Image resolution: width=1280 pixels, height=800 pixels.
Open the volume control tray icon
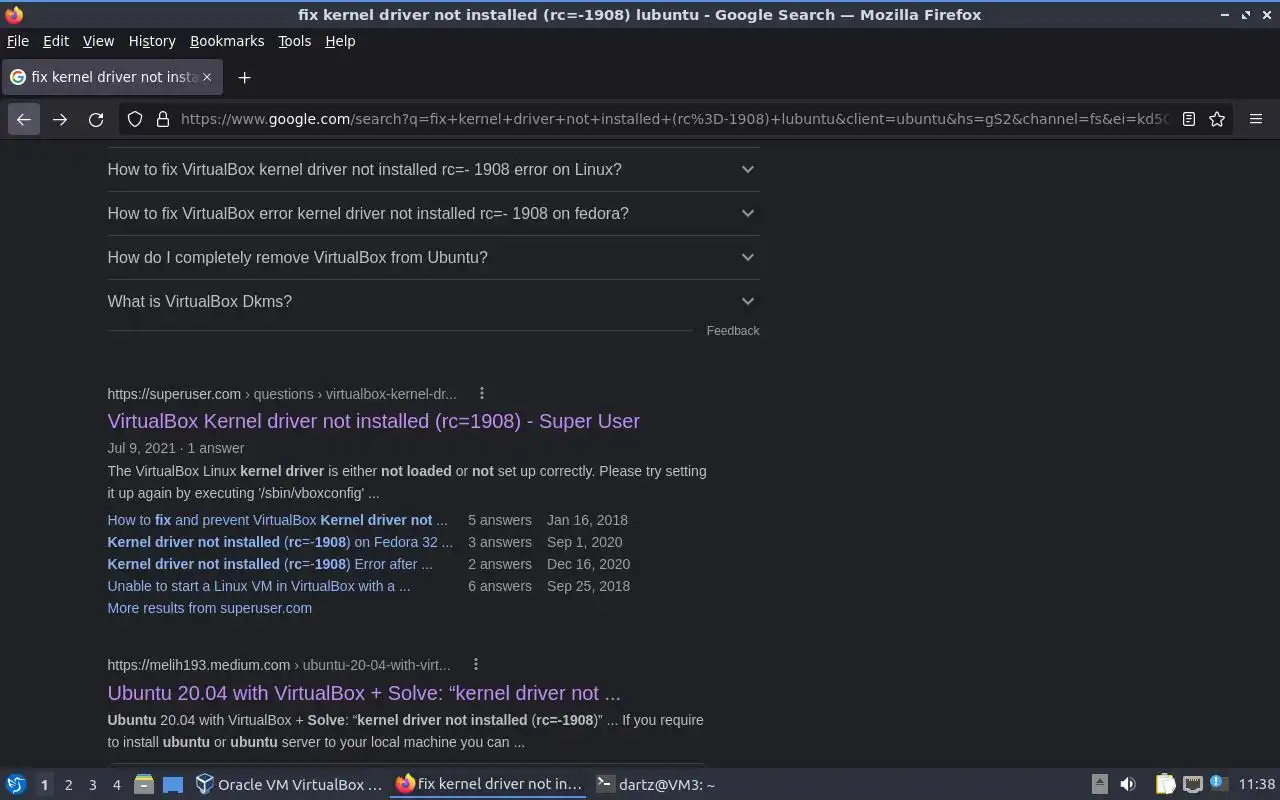pos(1128,785)
